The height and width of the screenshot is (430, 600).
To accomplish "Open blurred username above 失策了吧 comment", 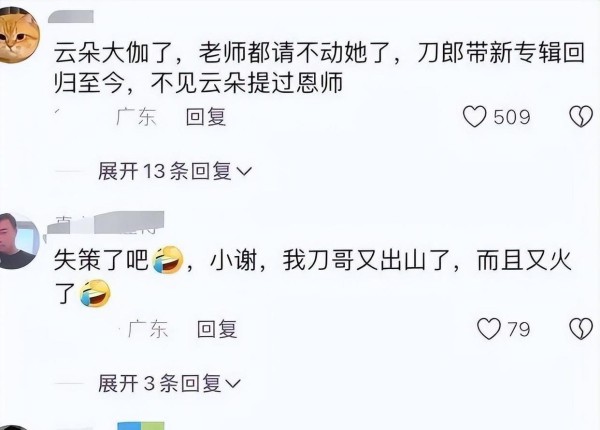I will click(106, 222).
